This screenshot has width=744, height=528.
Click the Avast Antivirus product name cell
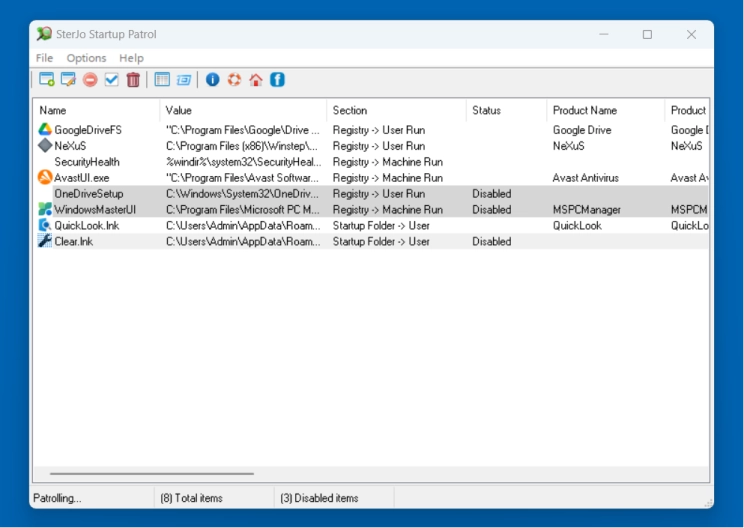[586, 178]
